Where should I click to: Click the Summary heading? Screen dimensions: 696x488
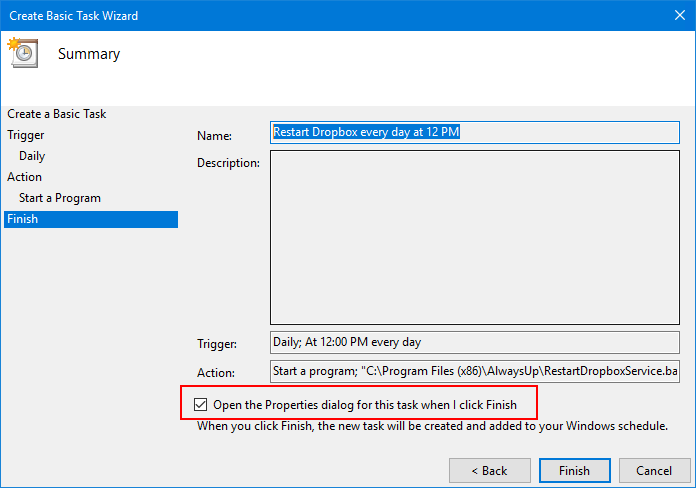pos(89,54)
